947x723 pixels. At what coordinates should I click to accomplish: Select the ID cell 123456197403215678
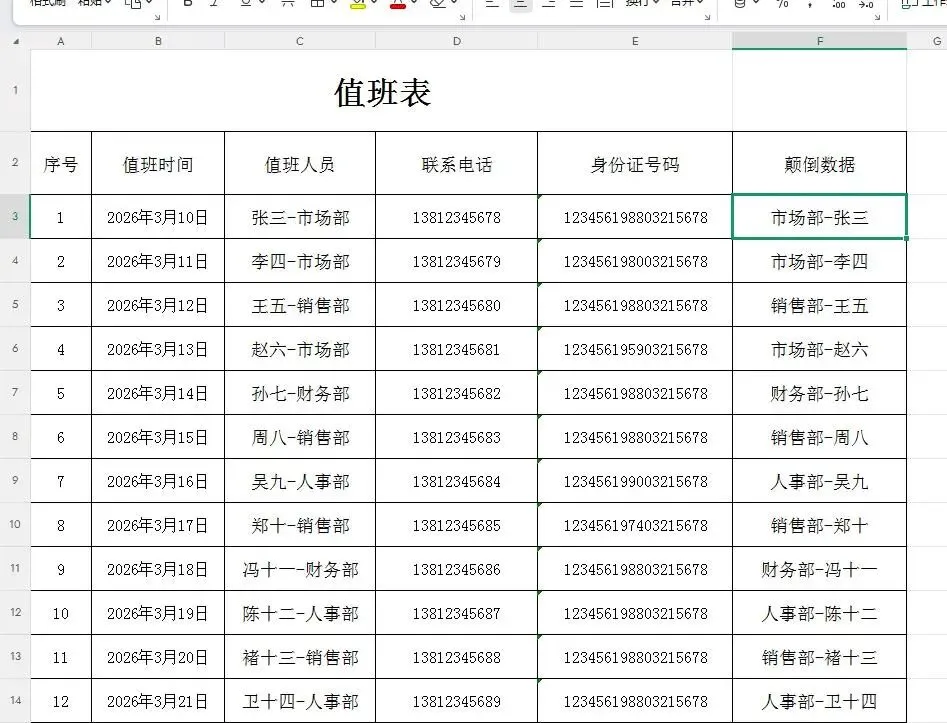(x=635, y=525)
